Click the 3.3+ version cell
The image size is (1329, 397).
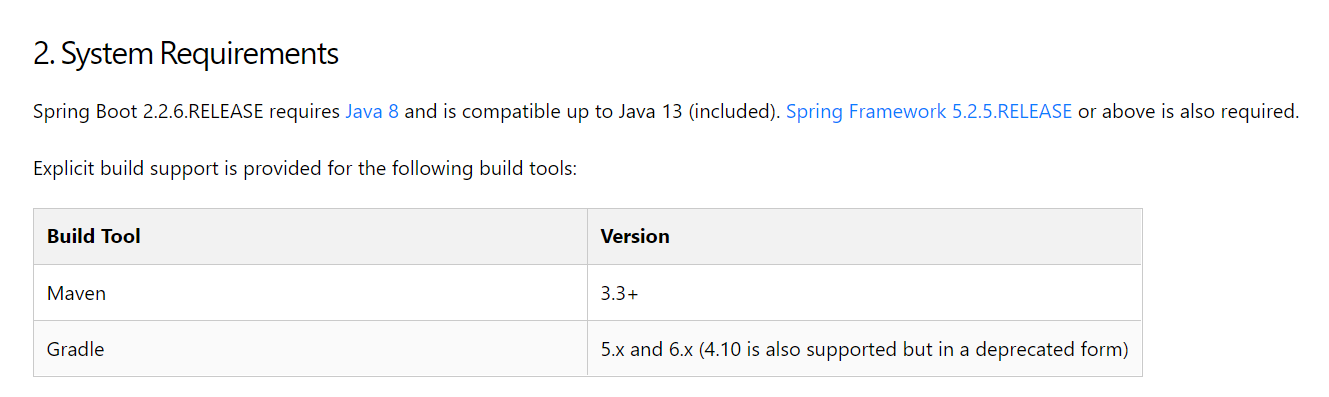[x=865, y=293]
